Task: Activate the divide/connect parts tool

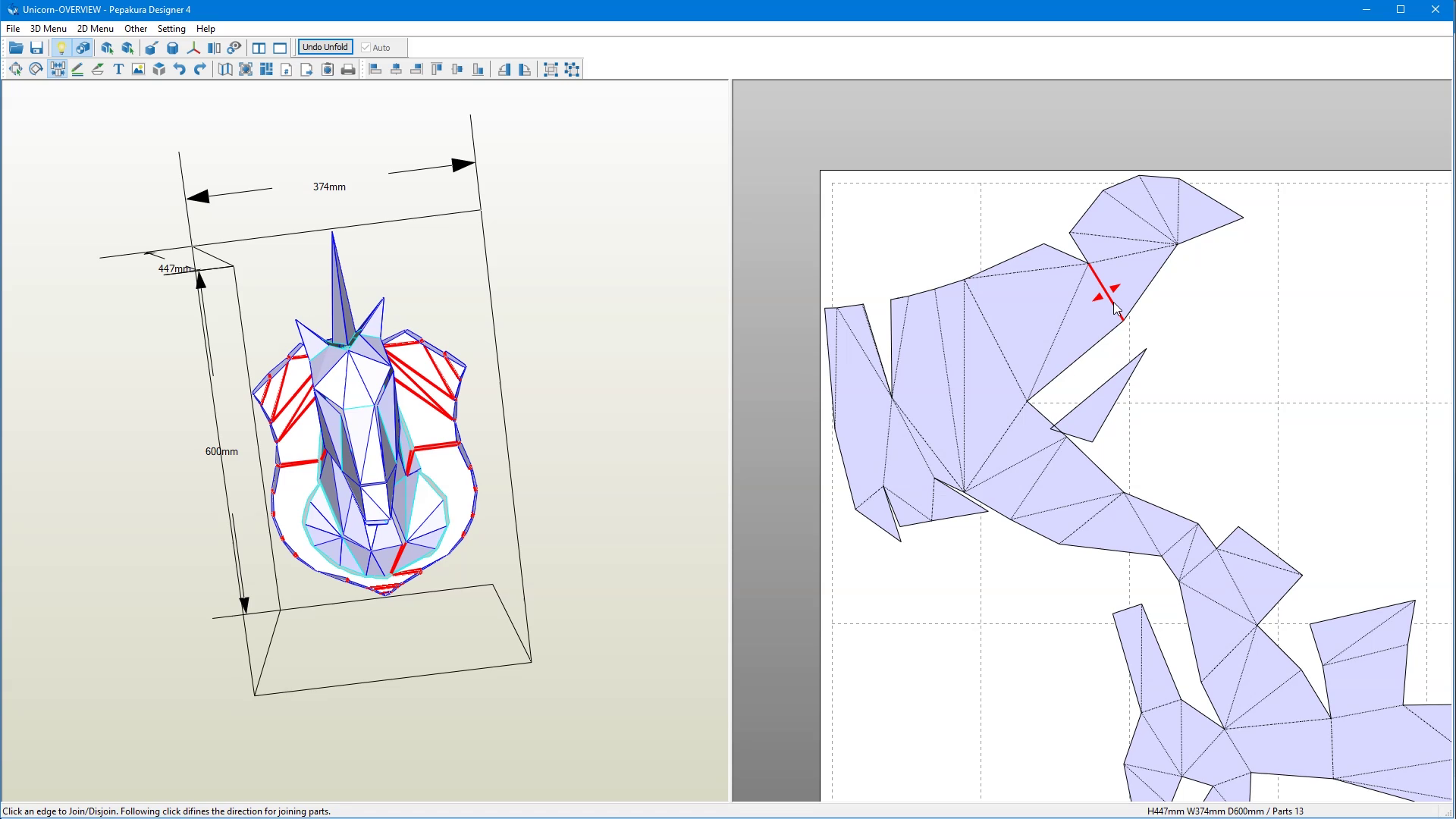Action: (x=57, y=69)
